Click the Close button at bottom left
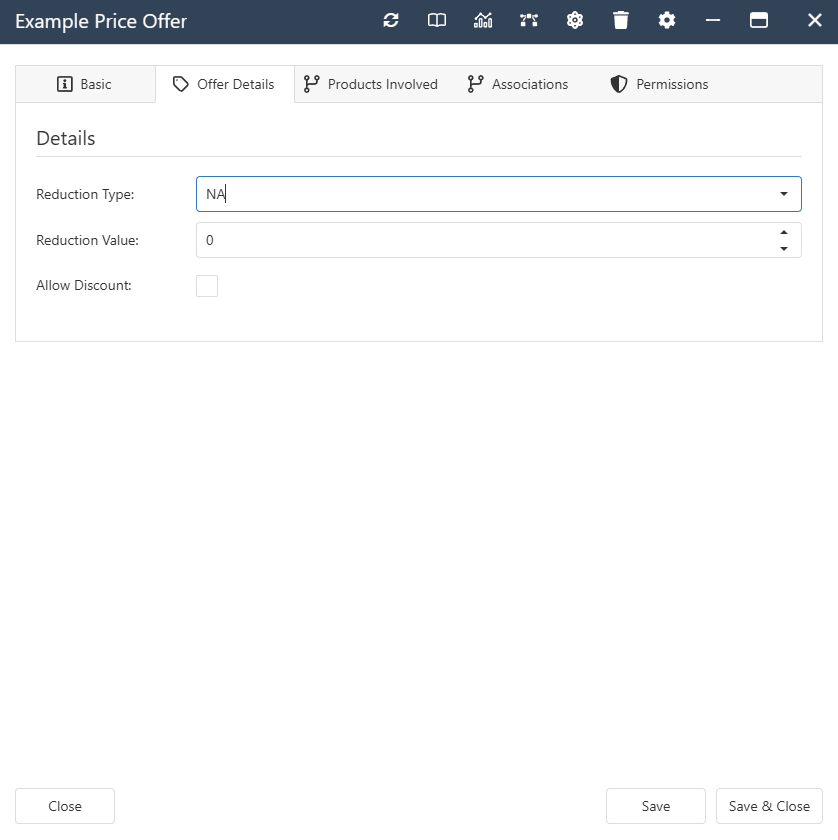This screenshot has width=838, height=840. tap(64, 806)
